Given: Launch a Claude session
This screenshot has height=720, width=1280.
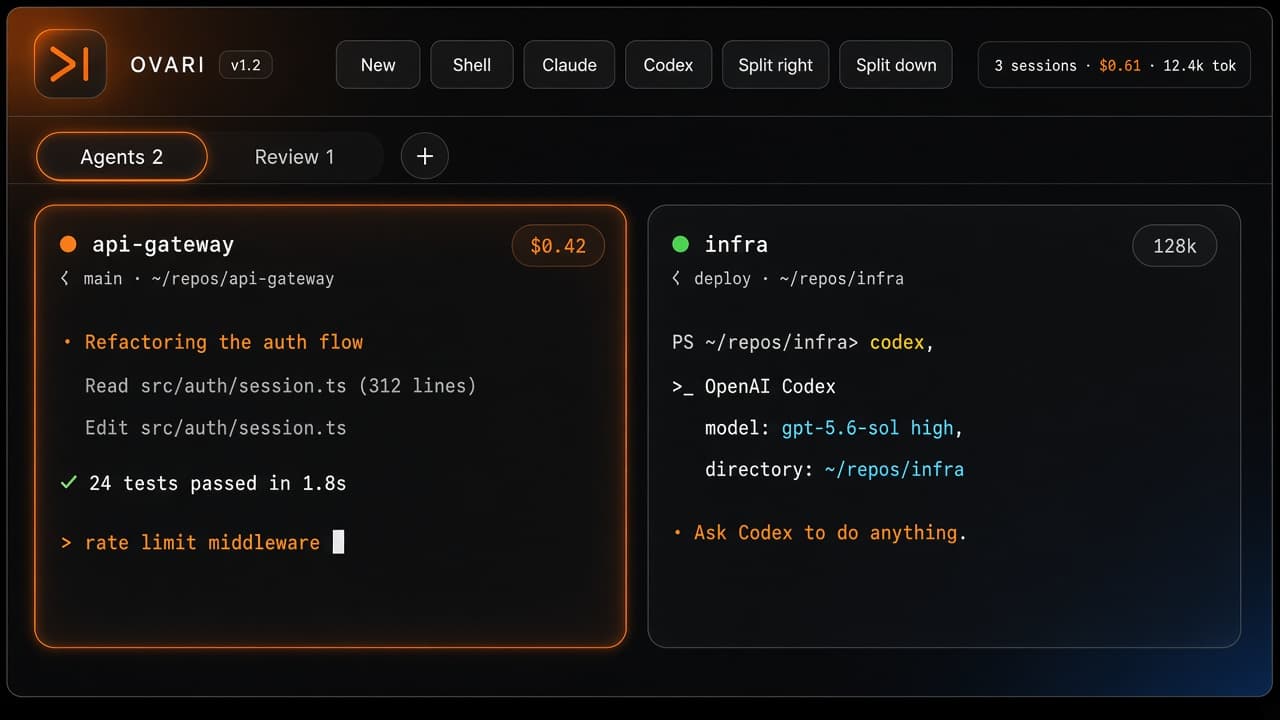Looking at the screenshot, I should pyautogui.click(x=569, y=65).
